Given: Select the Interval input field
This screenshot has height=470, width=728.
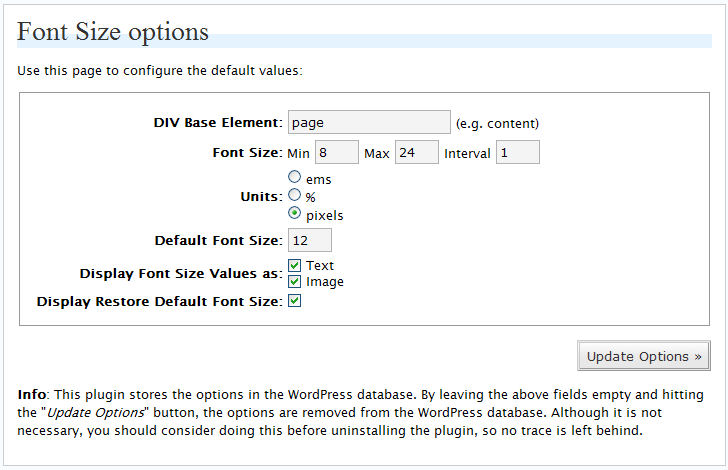Looking at the screenshot, I should pyautogui.click(x=518, y=152).
